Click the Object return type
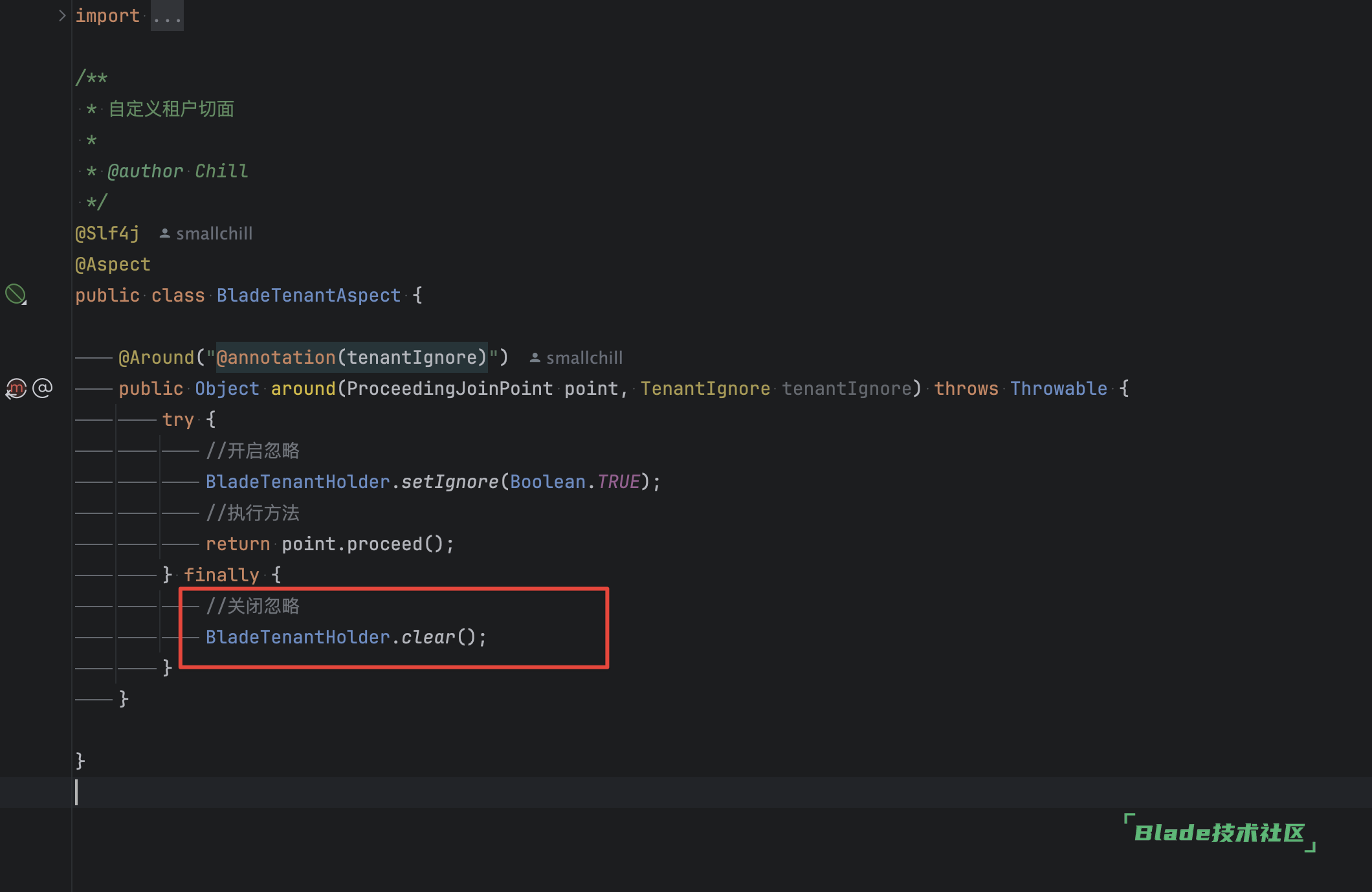The width and height of the screenshot is (1372, 892). point(227,388)
